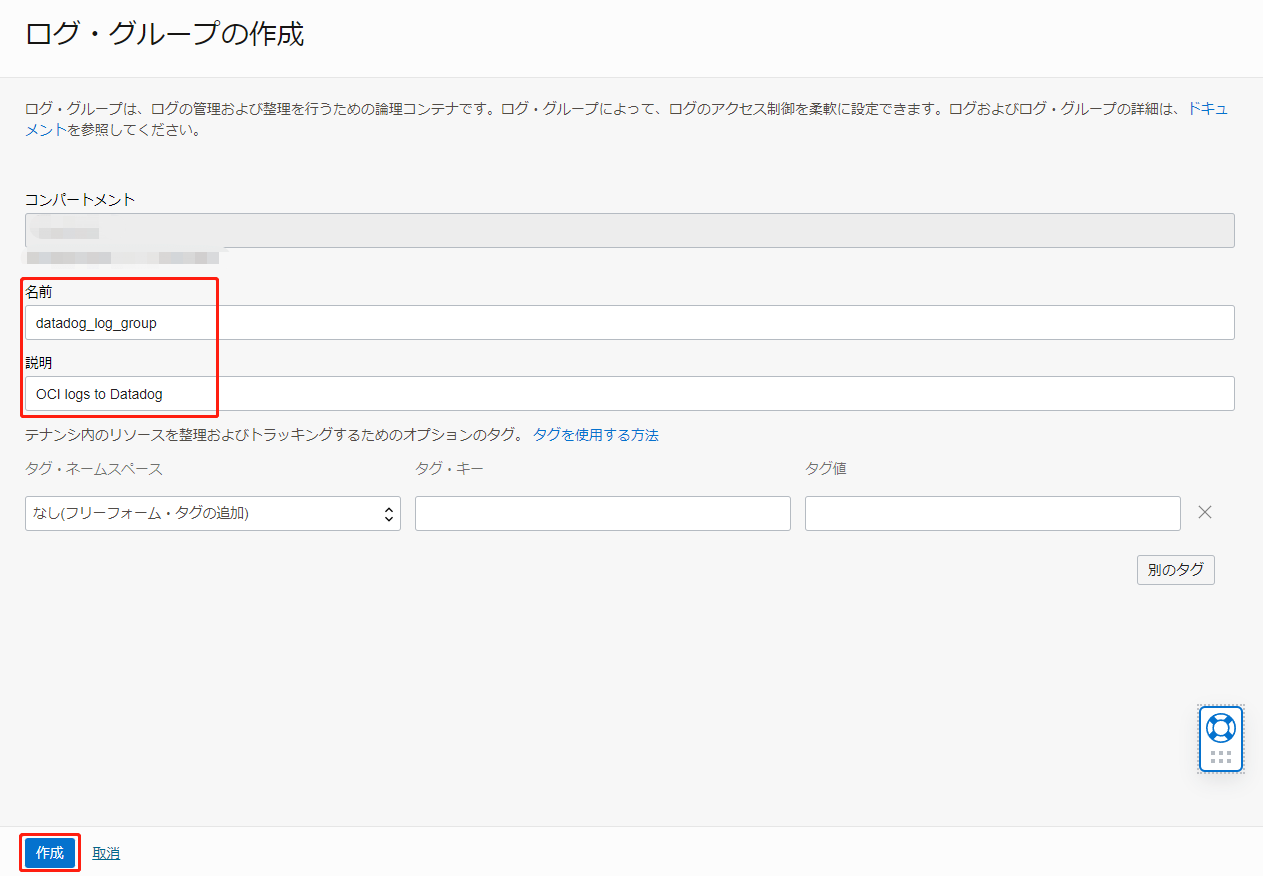Click the 名前 field containing datadog_log_group

coord(629,323)
